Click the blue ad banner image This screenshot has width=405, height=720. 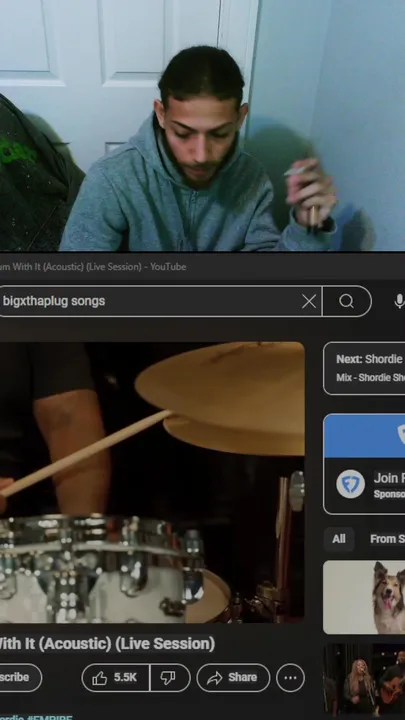coord(365,436)
